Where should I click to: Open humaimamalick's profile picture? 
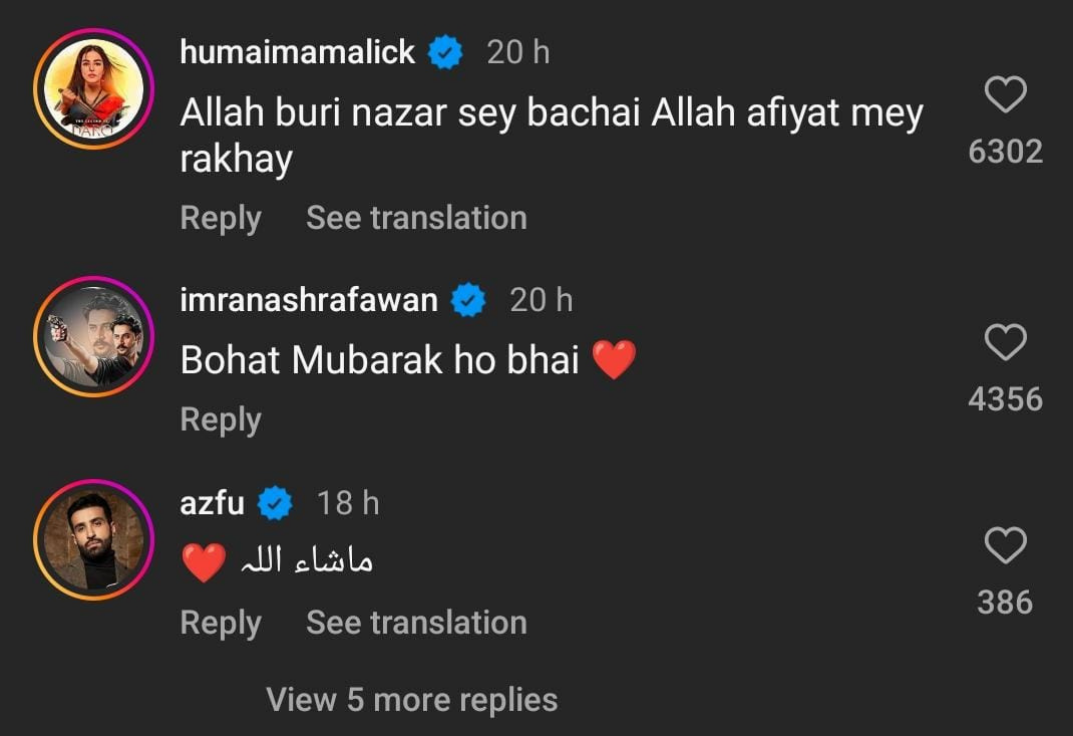(92, 88)
